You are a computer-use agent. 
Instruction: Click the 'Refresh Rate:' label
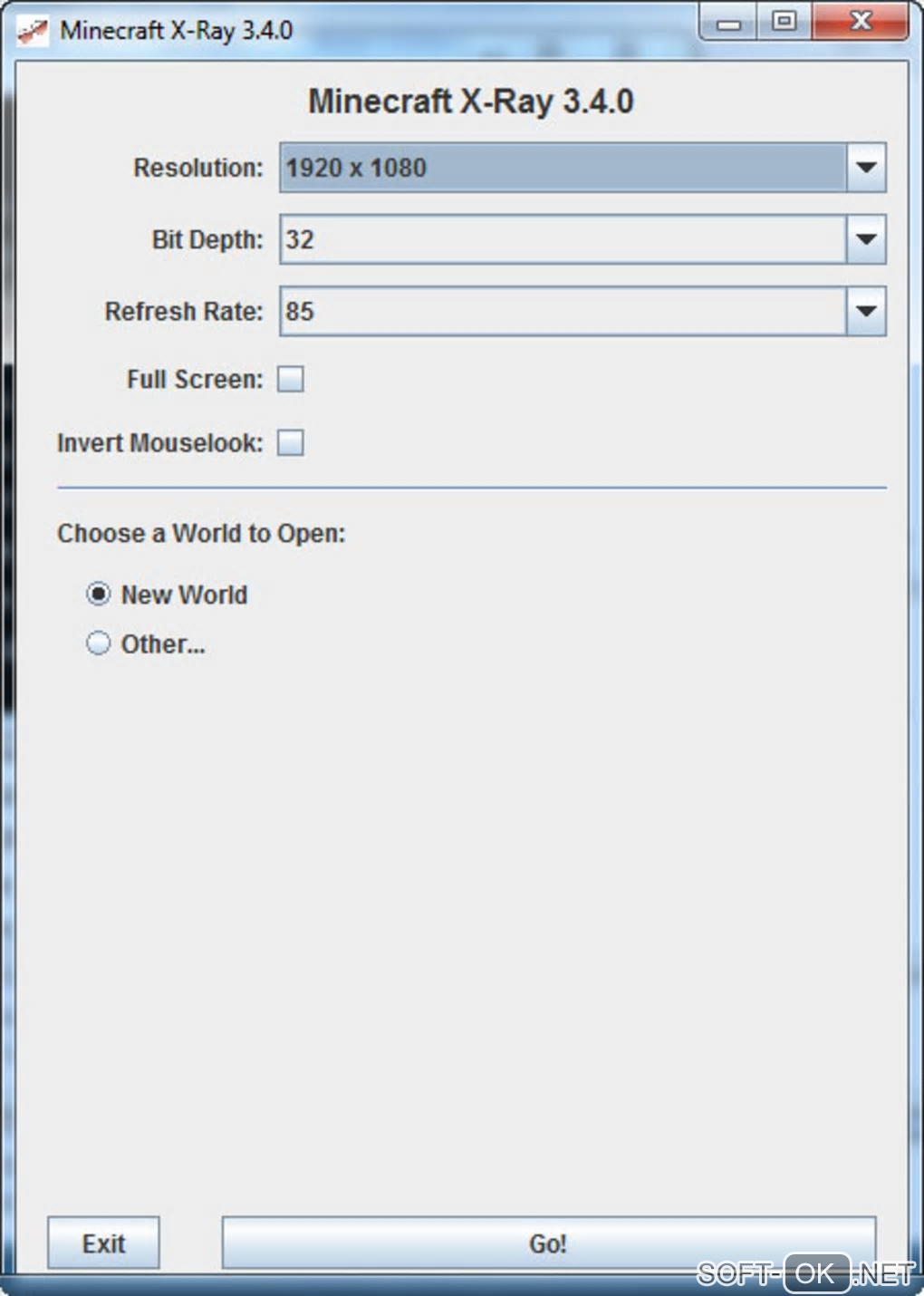(x=184, y=311)
